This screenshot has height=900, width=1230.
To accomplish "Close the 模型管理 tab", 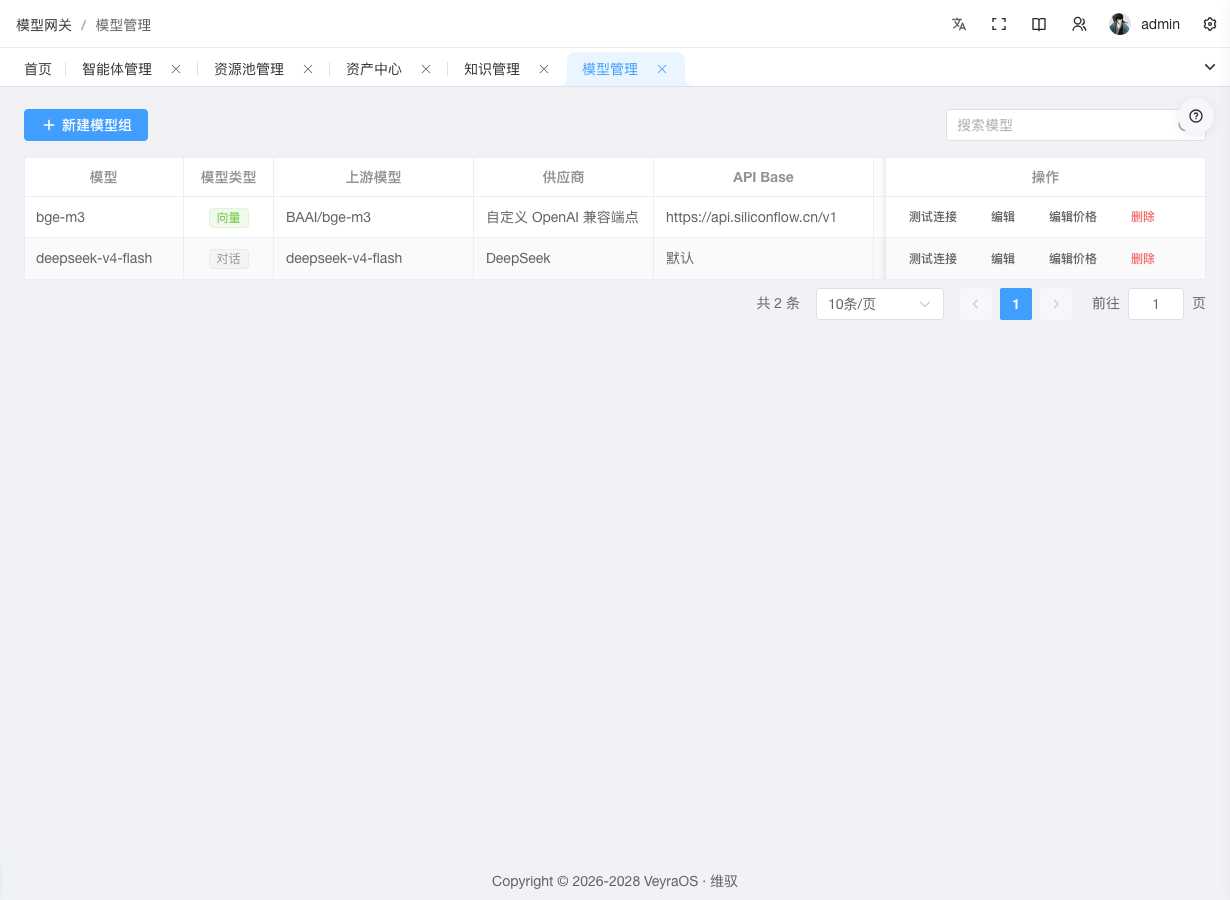I will tap(662, 69).
